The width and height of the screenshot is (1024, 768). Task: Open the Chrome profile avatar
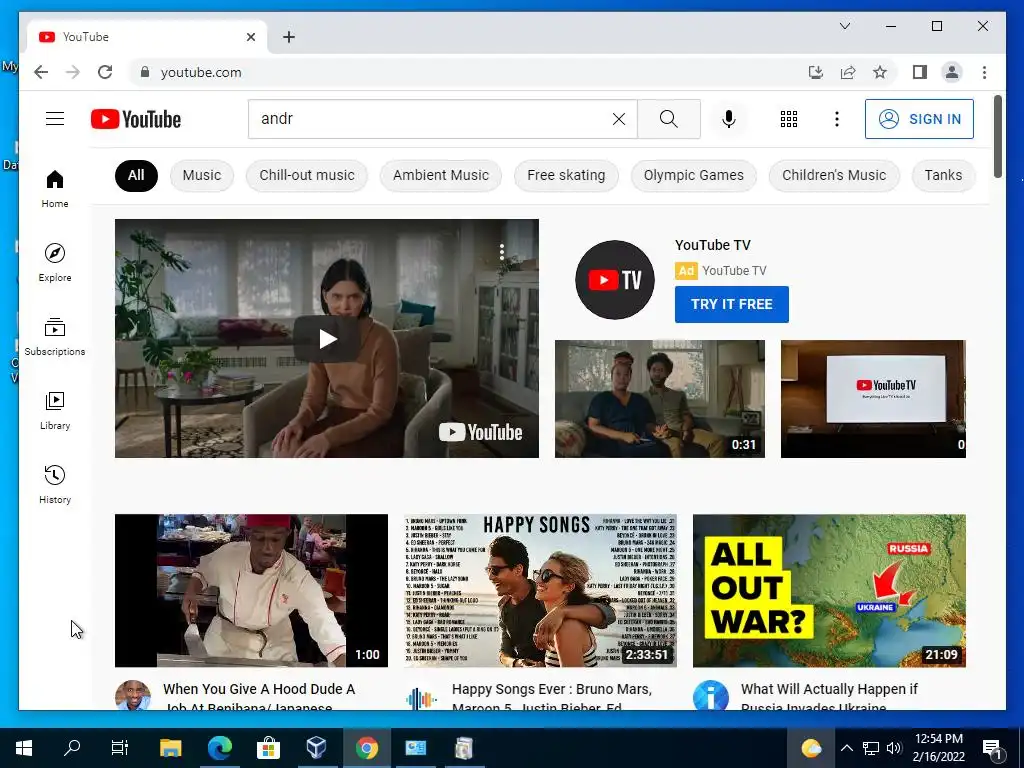[x=952, y=72]
